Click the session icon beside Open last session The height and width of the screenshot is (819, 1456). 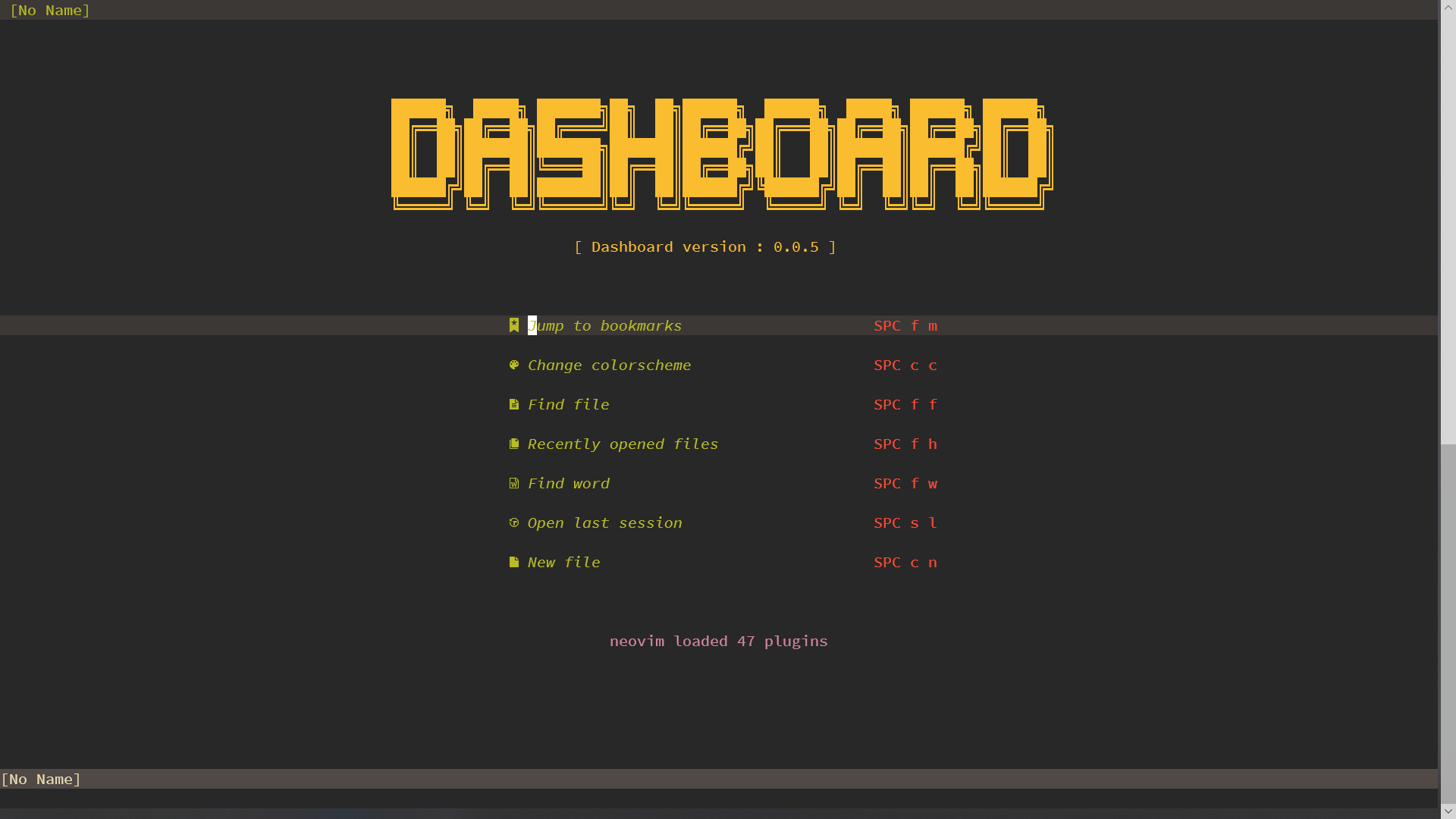click(x=514, y=522)
